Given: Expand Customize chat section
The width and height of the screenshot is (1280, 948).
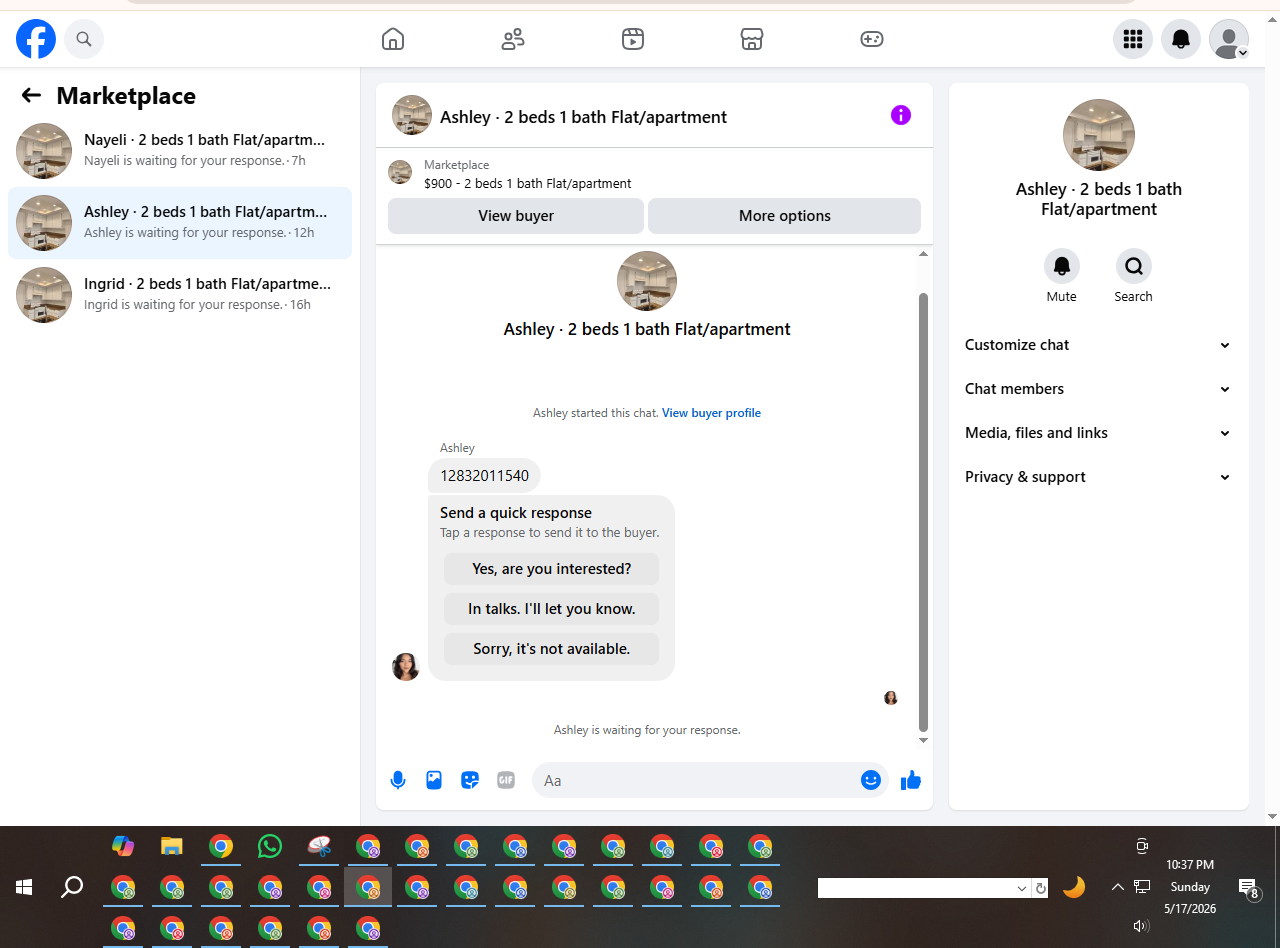Looking at the screenshot, I should pos(1098,345).
